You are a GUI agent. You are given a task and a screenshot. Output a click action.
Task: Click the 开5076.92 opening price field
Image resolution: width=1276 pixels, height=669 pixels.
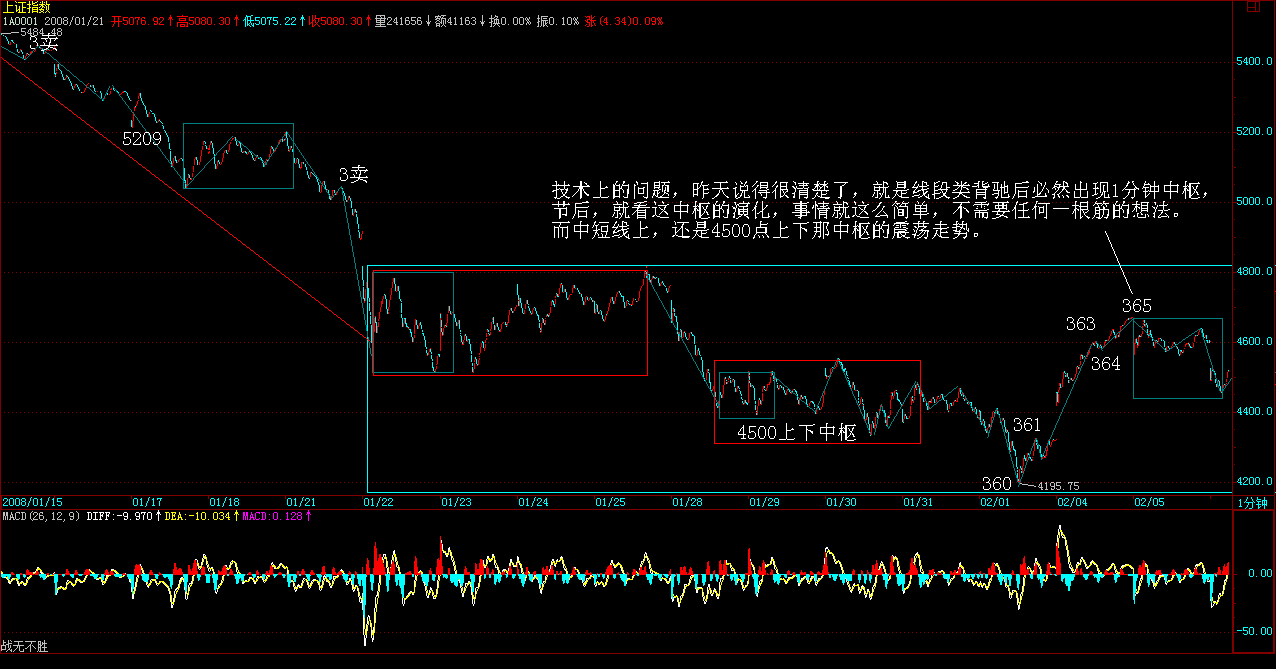point(138,21)
